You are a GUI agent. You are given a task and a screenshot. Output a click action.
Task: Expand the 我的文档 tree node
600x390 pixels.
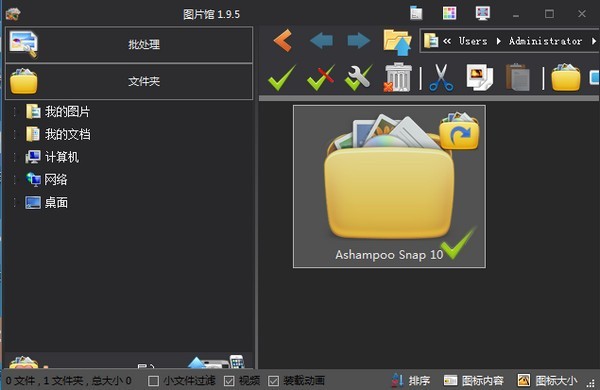[x=15, y=134]
